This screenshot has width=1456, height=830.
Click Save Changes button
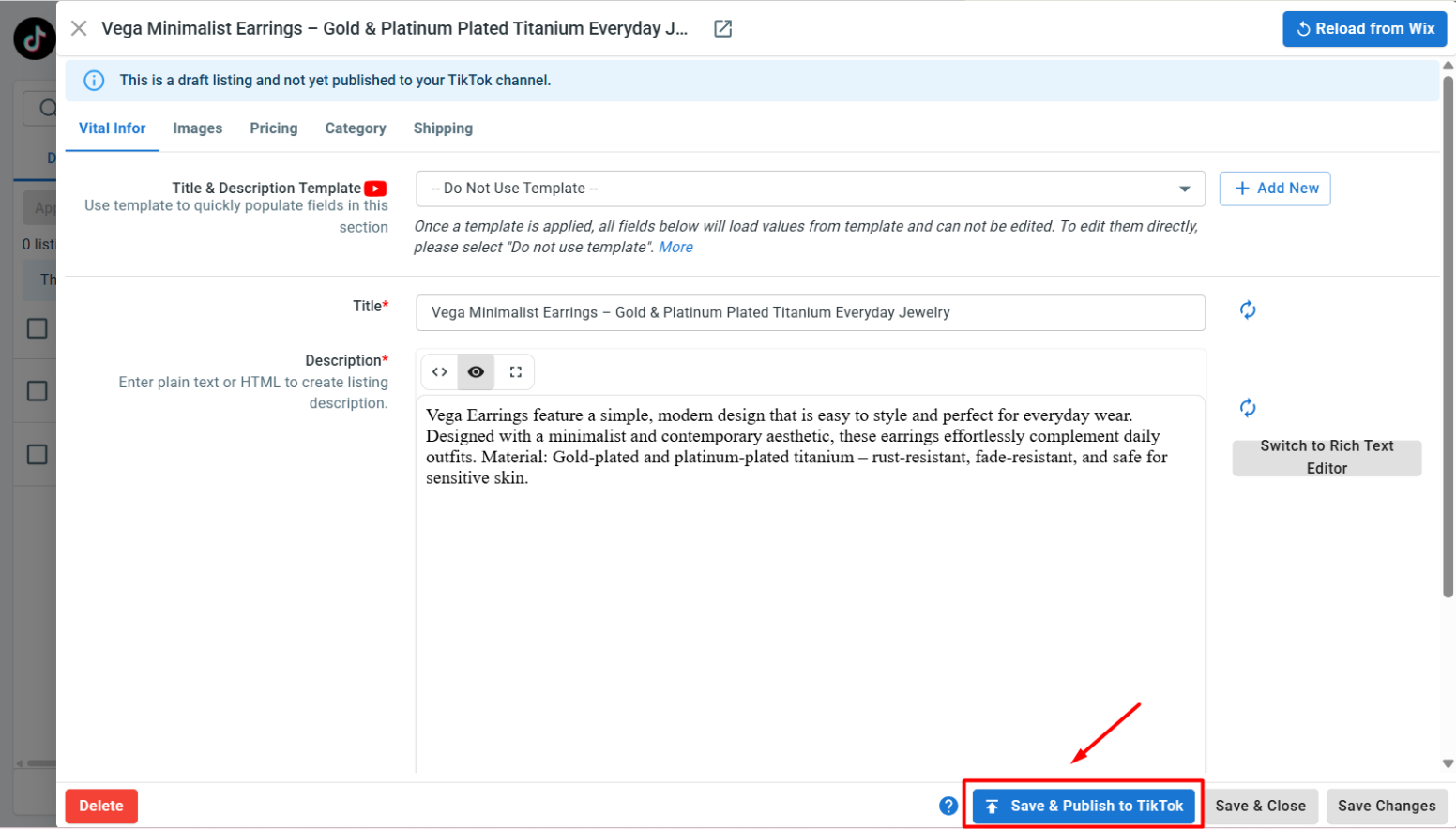point(1387,807)
